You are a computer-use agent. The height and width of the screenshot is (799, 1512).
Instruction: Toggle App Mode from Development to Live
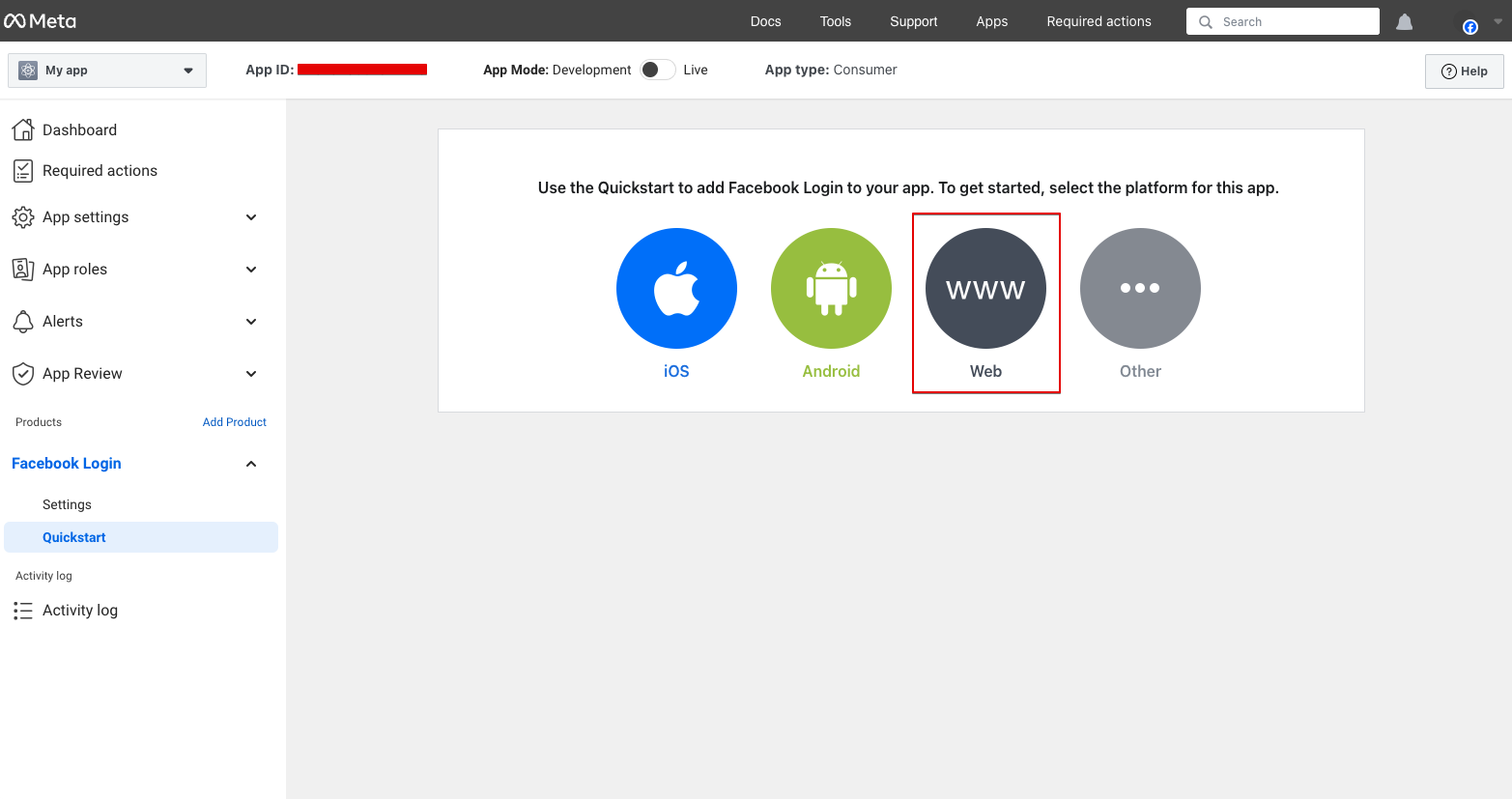(x=657, y=70)
